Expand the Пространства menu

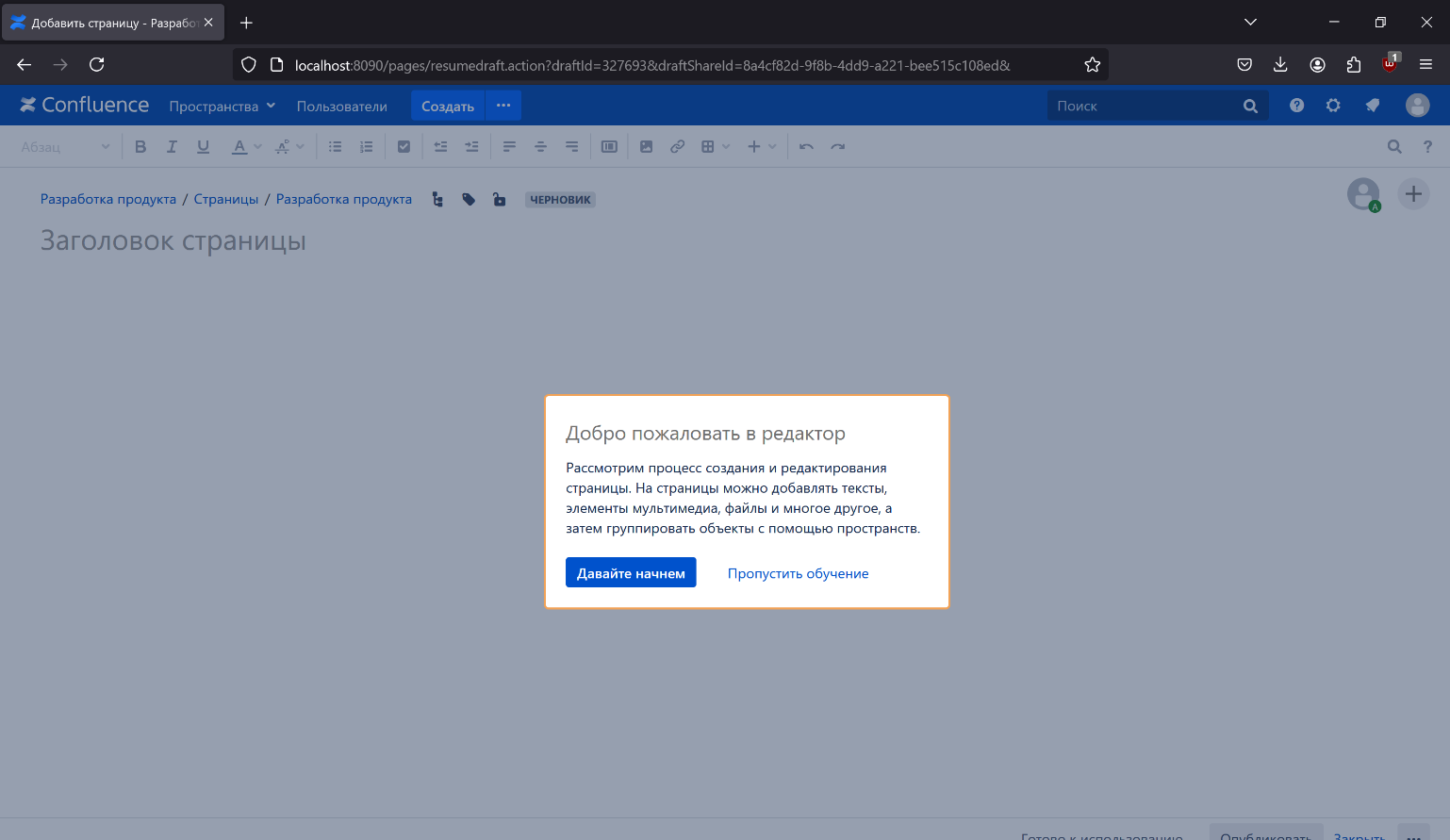pyautogui.click(x=222, y=107)
